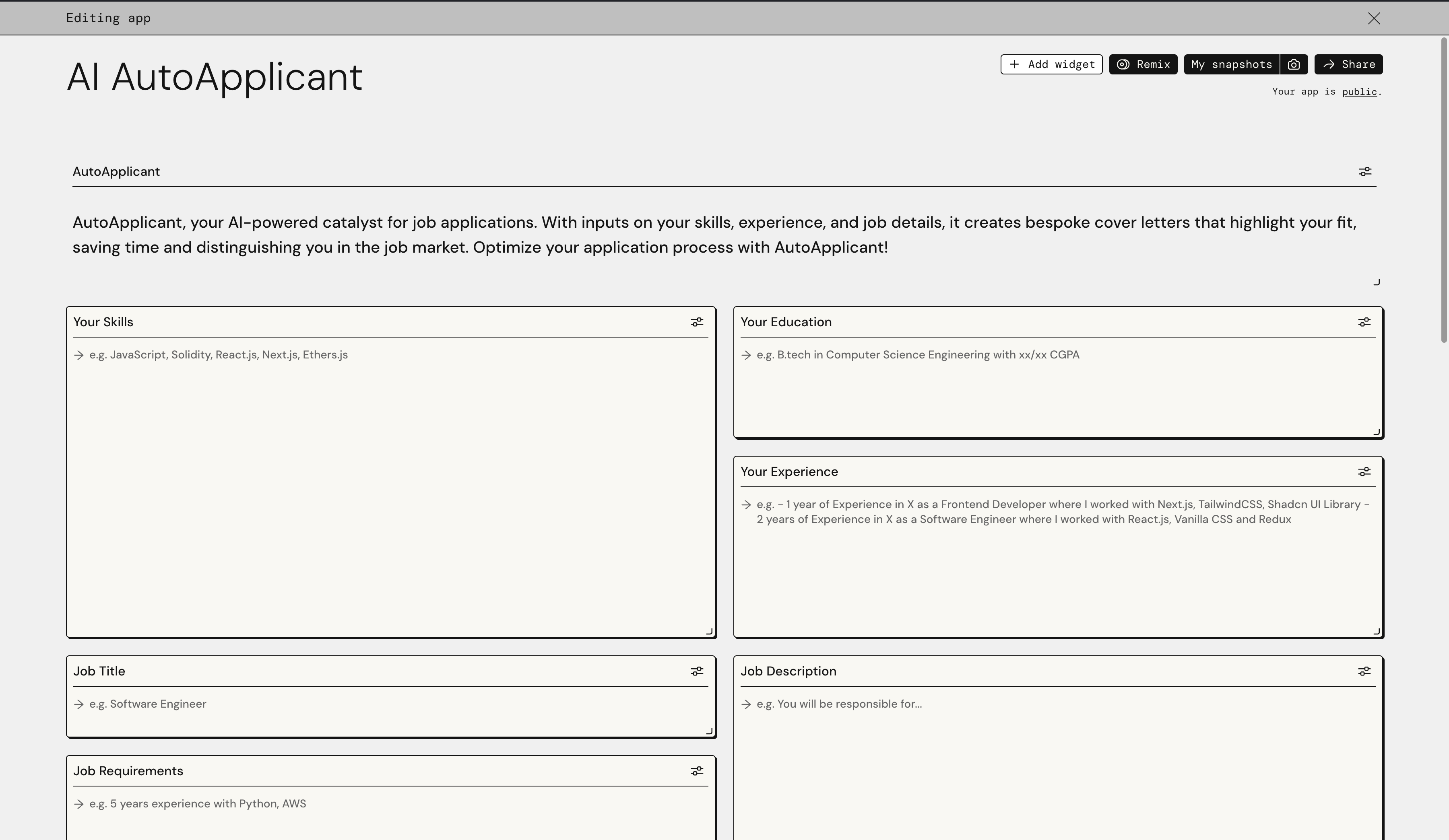
Task: Open Your Skills widget settings icon
Action: tap(697, 322)
